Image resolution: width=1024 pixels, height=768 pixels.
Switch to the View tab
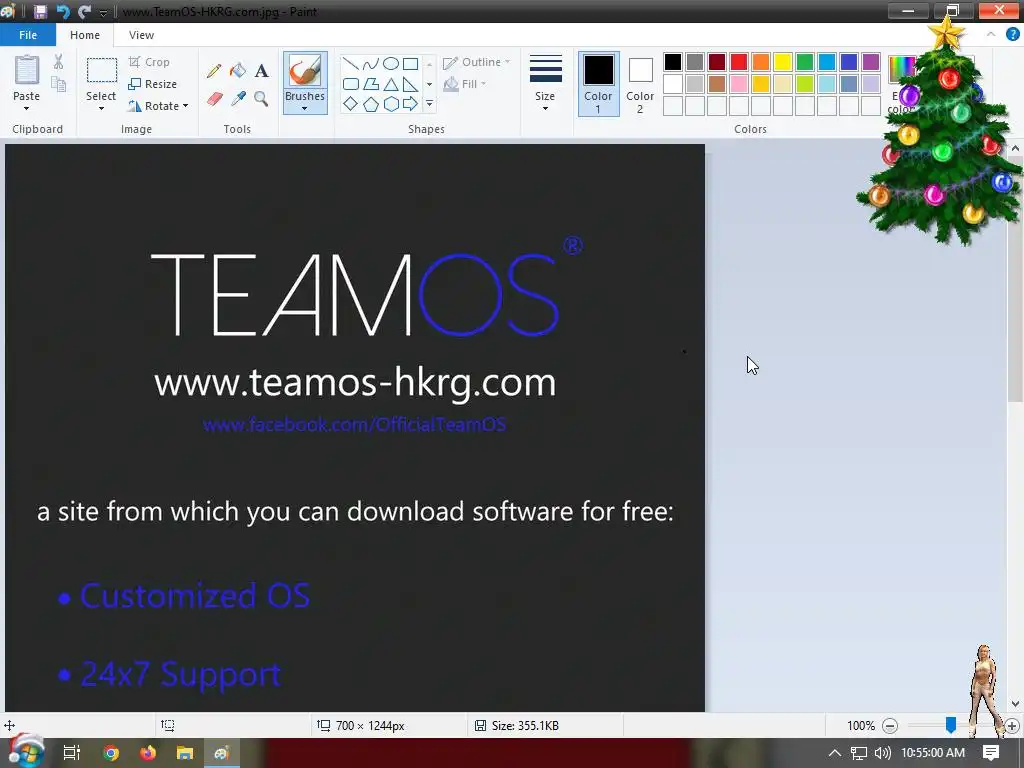(x=141, y=35)
